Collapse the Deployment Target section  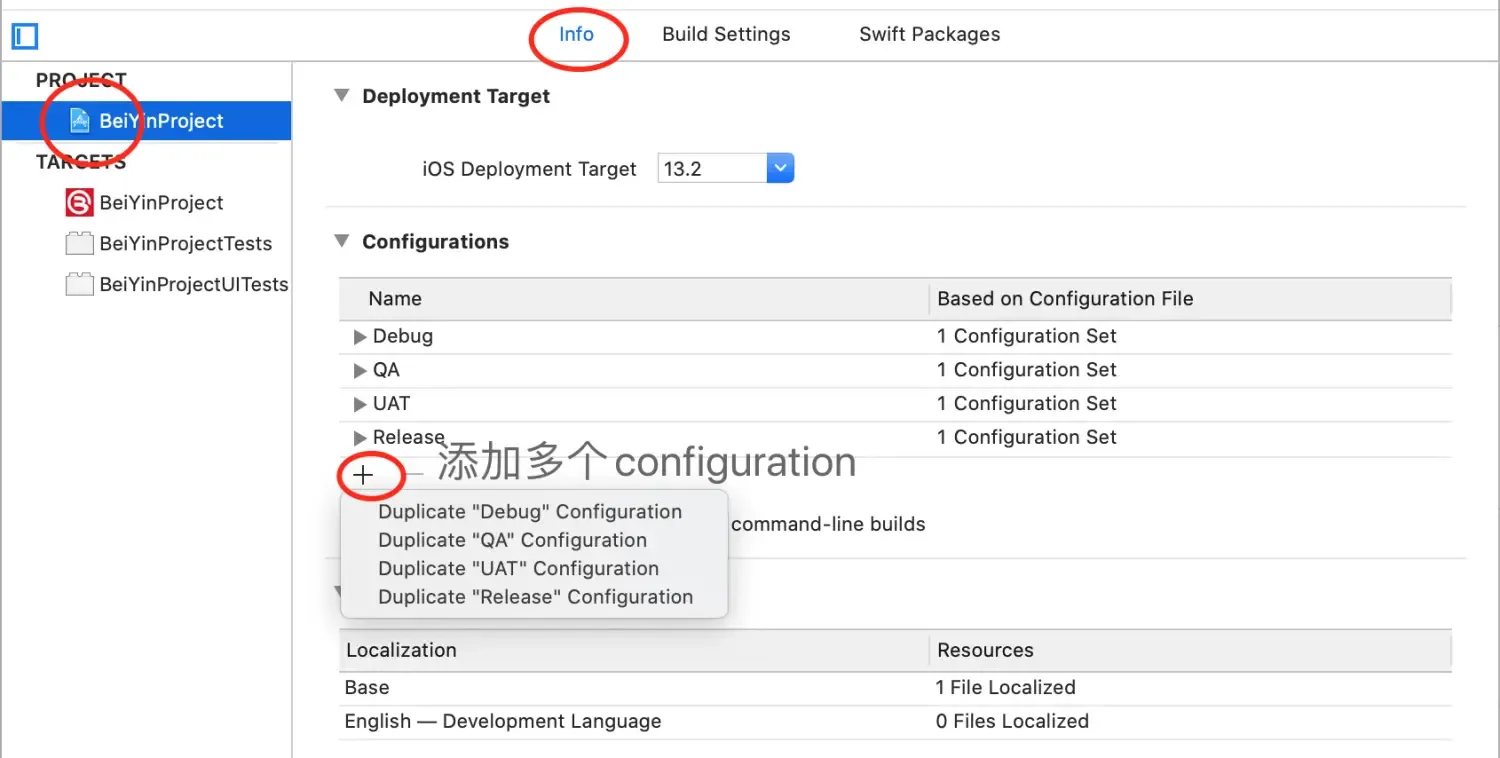click(341, 95)
